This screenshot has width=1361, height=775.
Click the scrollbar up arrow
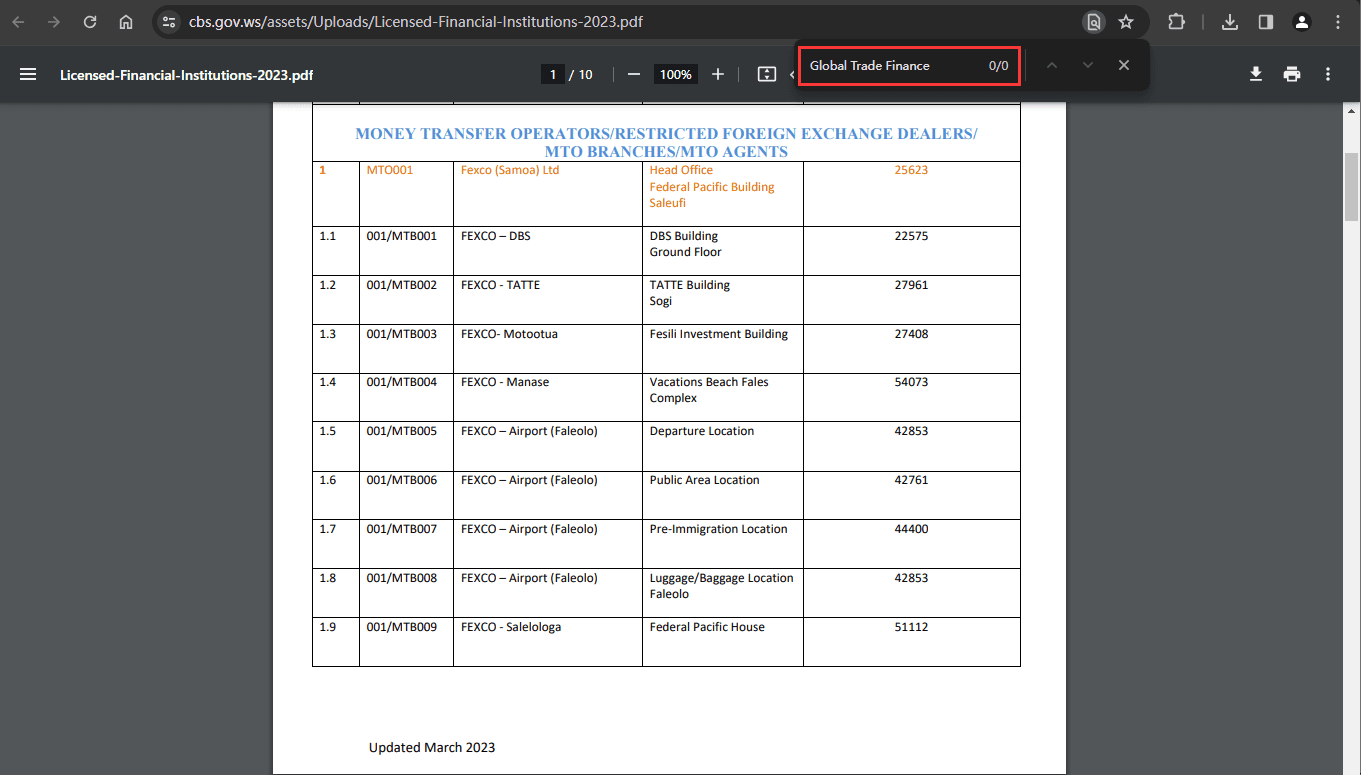pyautogui.click(x=1352, y=112)
